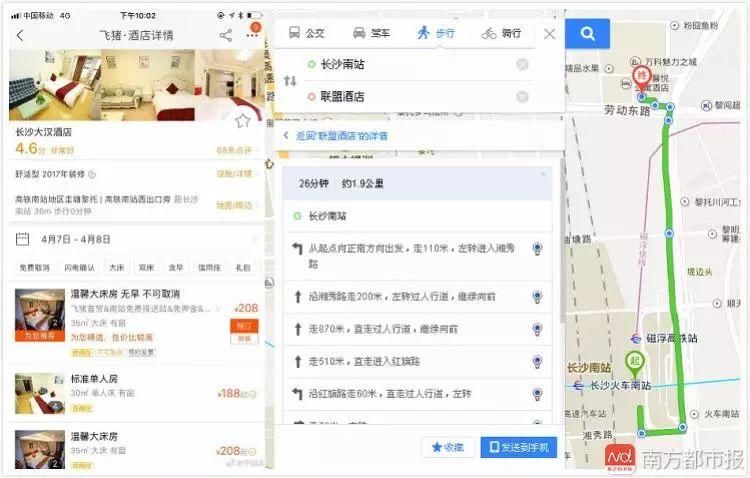Click 发送到手机 send to phone button
Screen dimensions: 750x478
click(517, 447)
